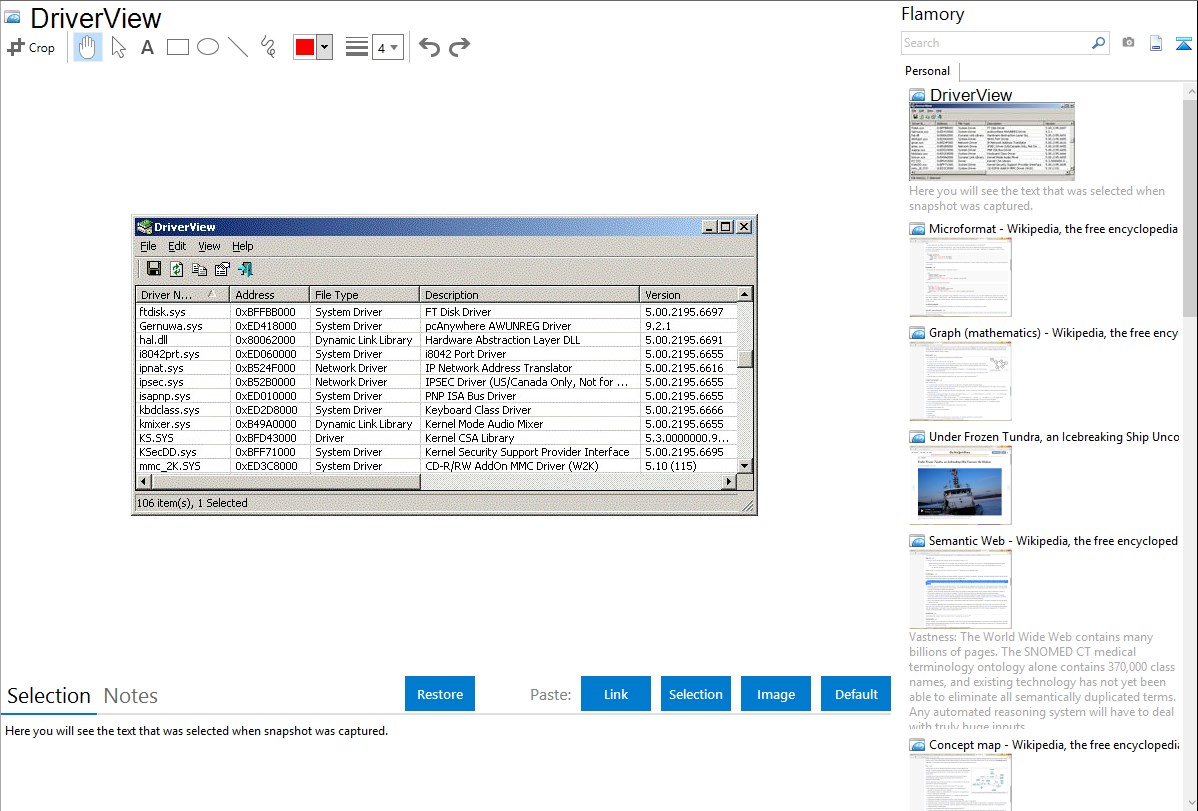Sort by the Driver Name column header

tap(183, 295)
